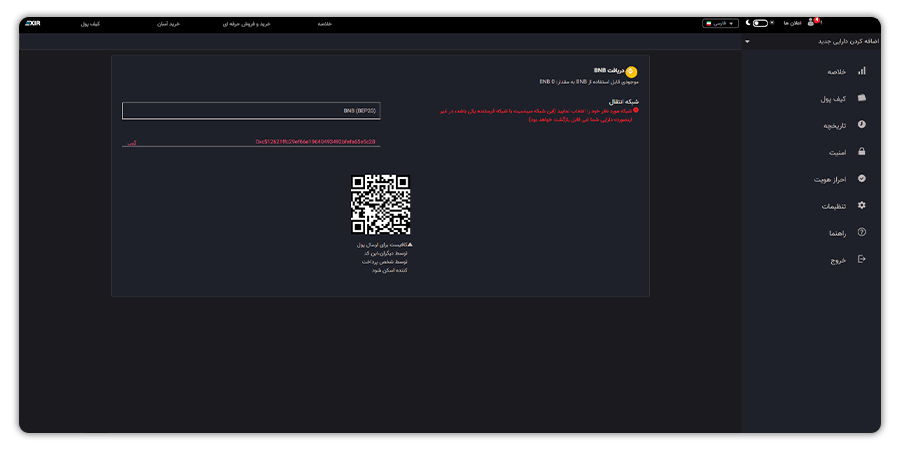This screenshot has height=450, width=900.
Task: Open کیف پول in the sidebar
Action: coord(833,99)
